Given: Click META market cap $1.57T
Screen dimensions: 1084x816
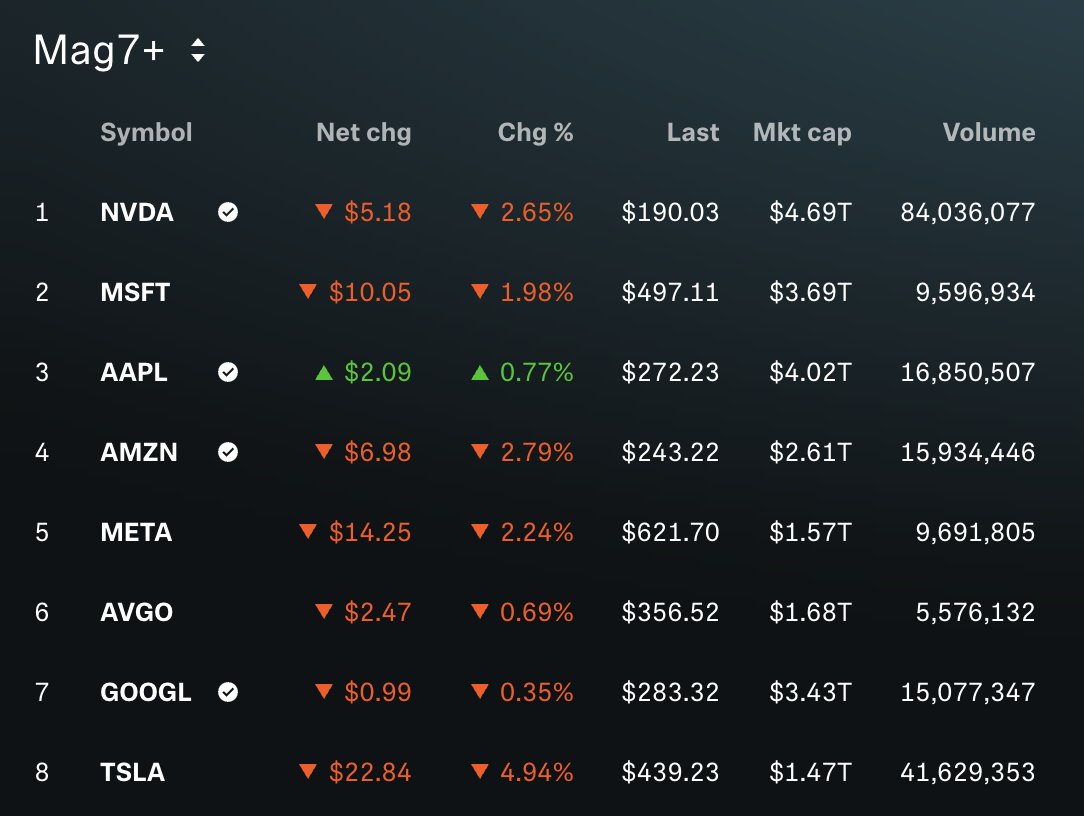Looking at the screenshot, I should pyautogui.click(x=810, y=532).
